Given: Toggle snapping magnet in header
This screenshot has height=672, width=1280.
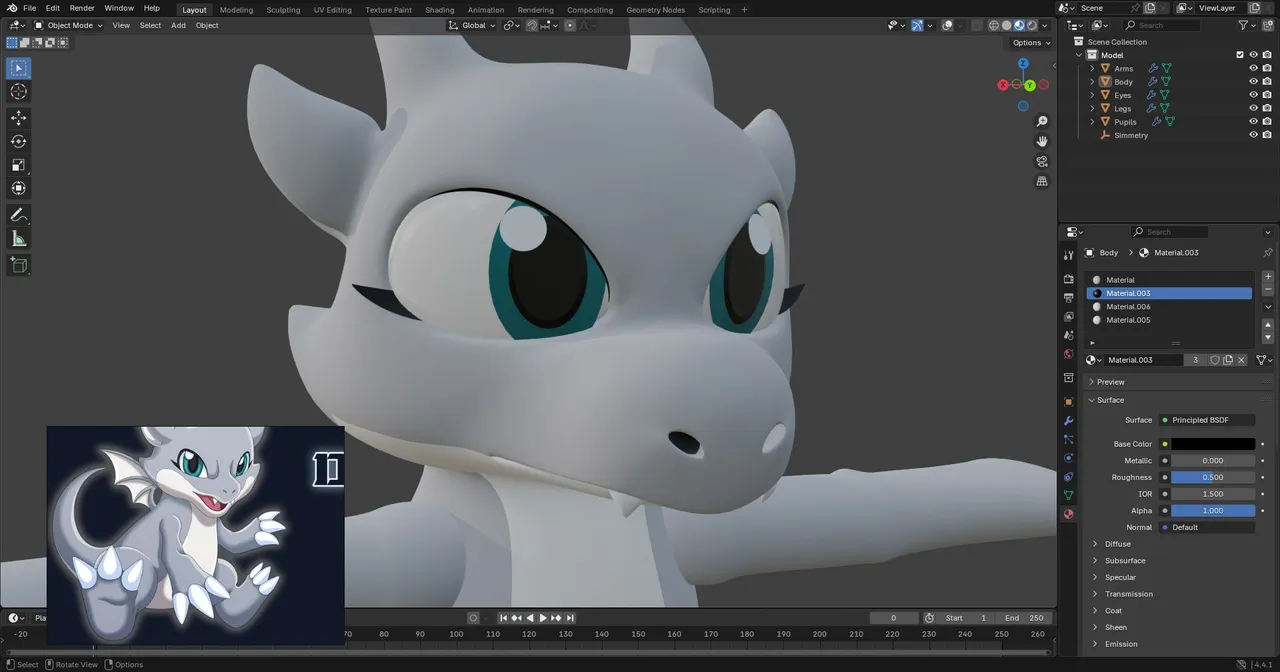Looking at the screenshot, I should pyautogui.click(x=532, y=25).
